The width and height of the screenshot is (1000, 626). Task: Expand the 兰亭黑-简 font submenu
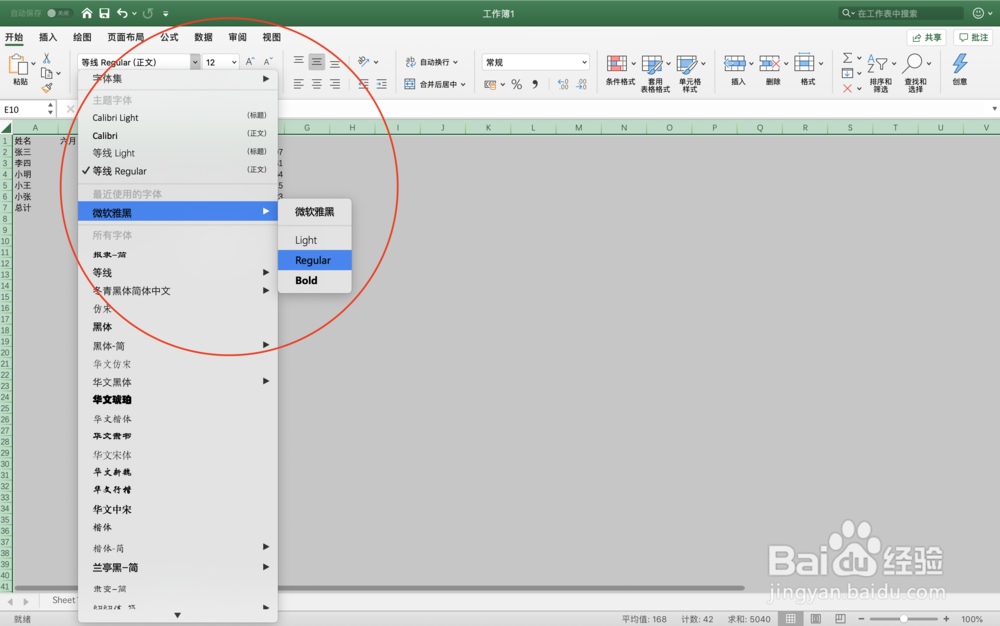tap(177, 567)
